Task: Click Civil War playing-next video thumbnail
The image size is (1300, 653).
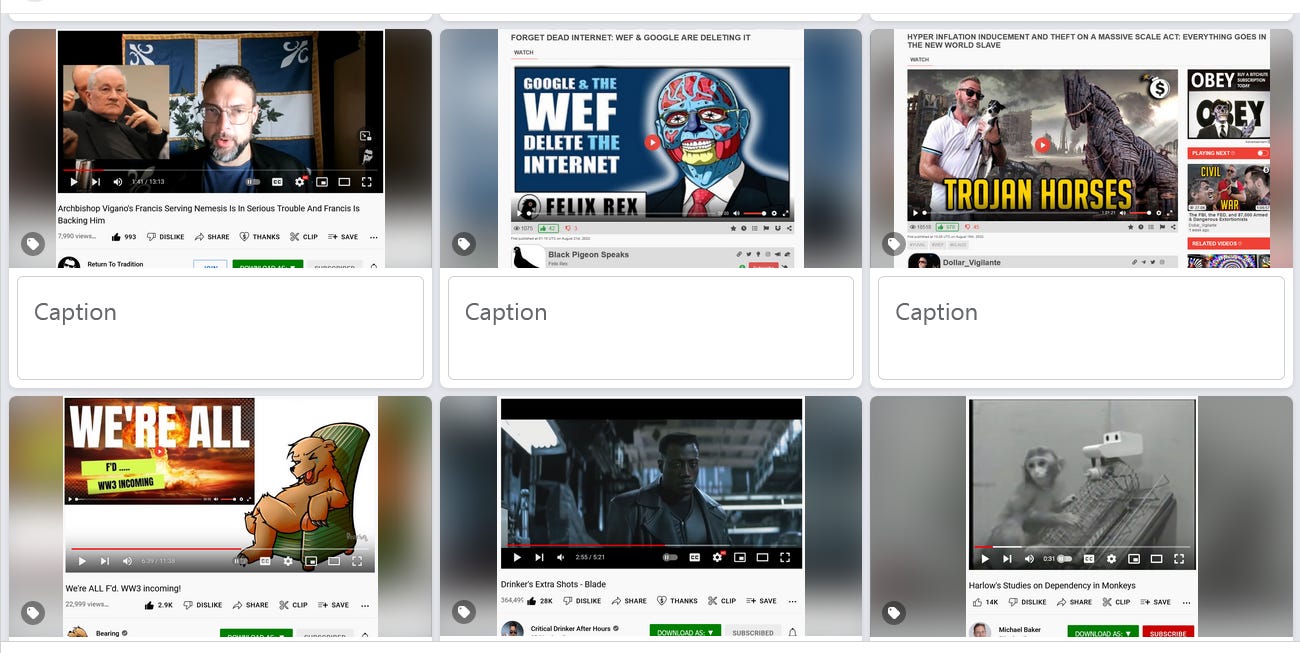Action: click(1229, 185)
